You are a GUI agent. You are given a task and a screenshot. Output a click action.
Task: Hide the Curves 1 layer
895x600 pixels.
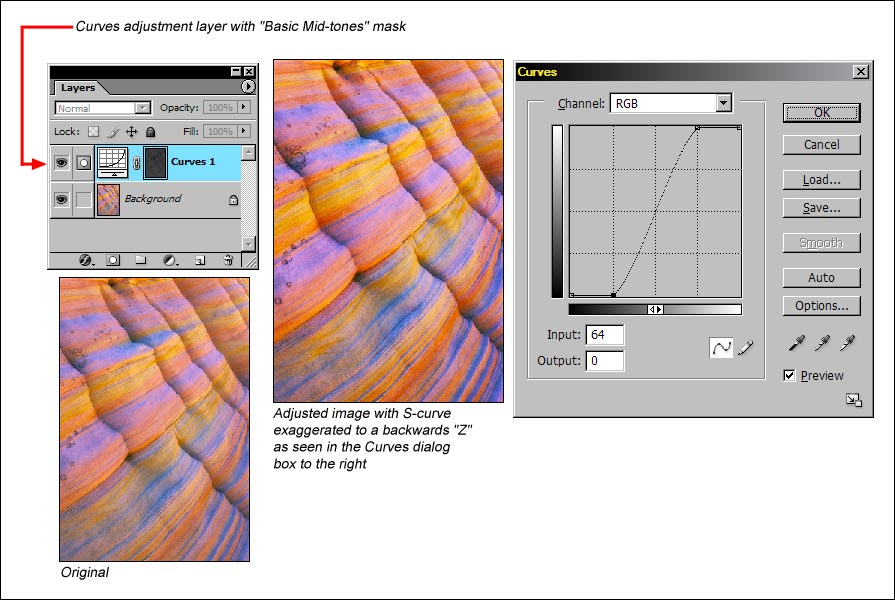61,162
